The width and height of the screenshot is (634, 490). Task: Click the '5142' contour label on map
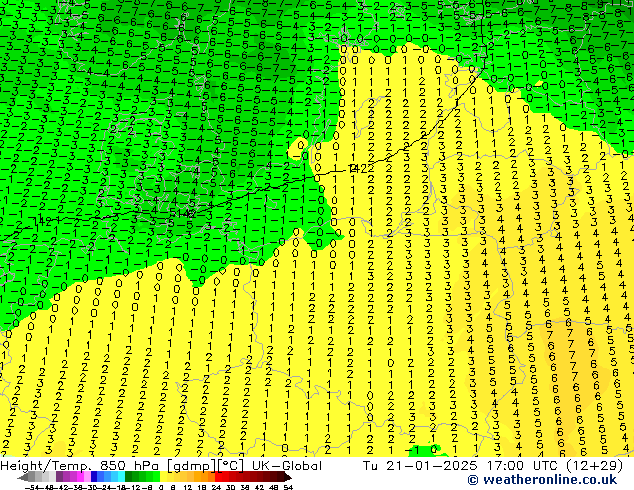click(182, 213)
